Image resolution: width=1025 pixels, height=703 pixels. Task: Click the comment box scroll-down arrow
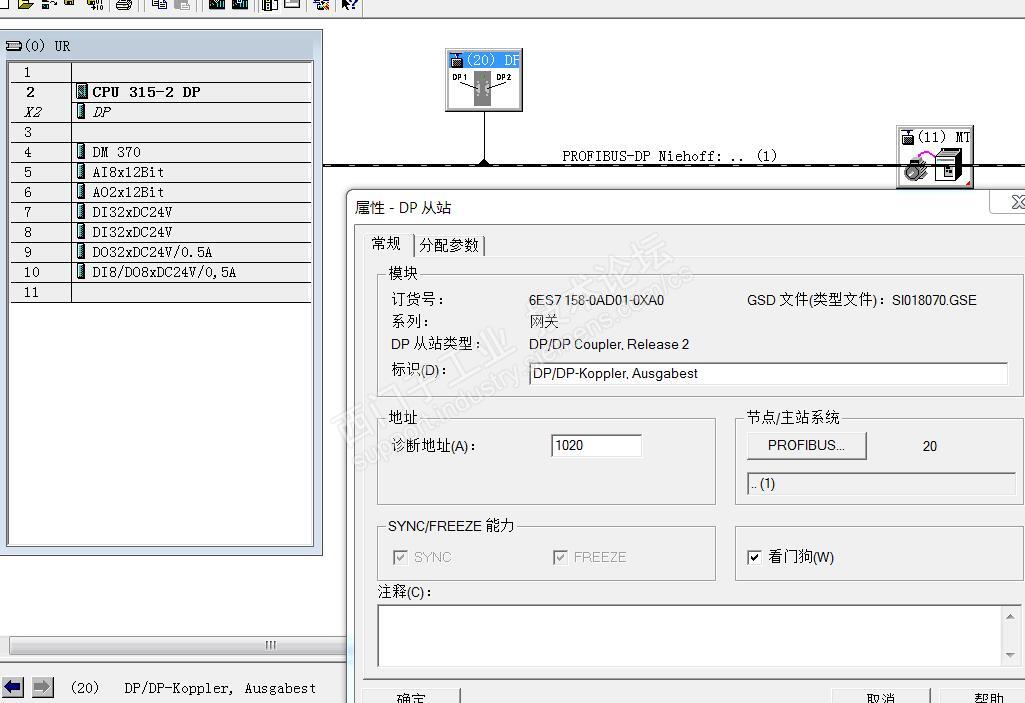click(x=1011, y=655)
